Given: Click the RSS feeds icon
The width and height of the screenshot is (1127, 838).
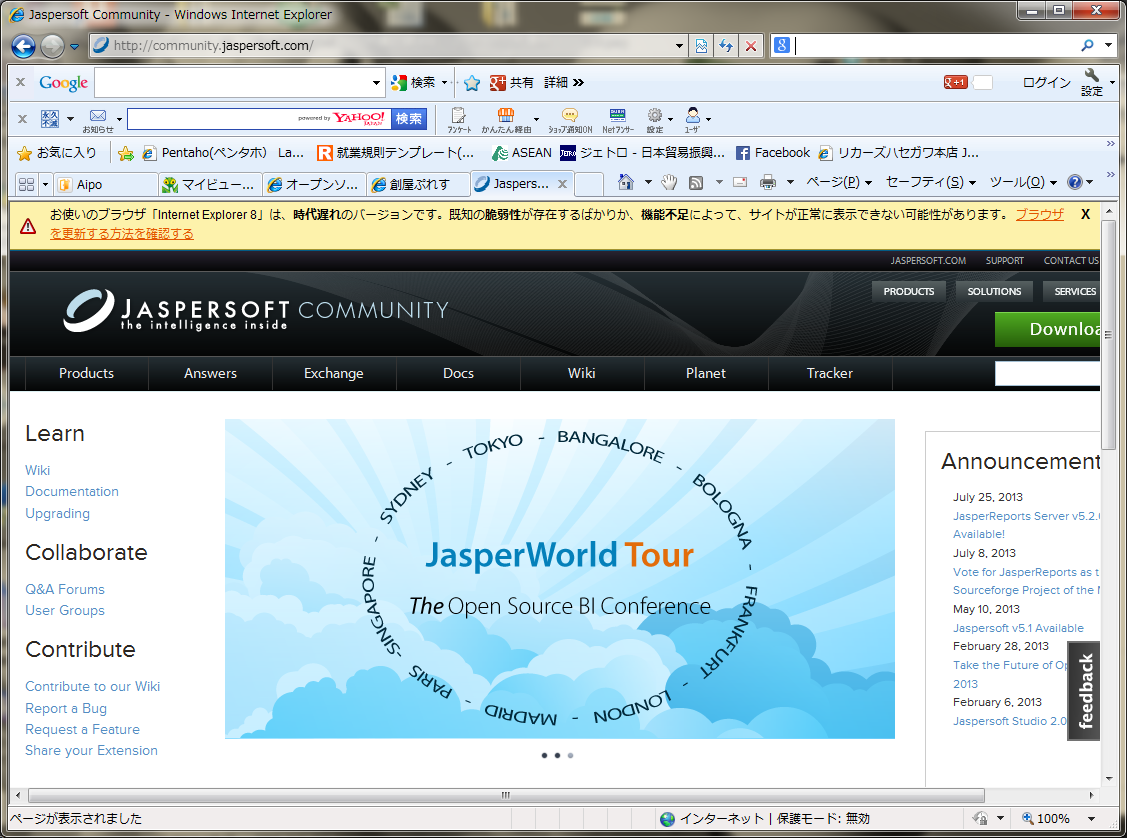Looking at the screenshot, I should (x=696, y=183).
